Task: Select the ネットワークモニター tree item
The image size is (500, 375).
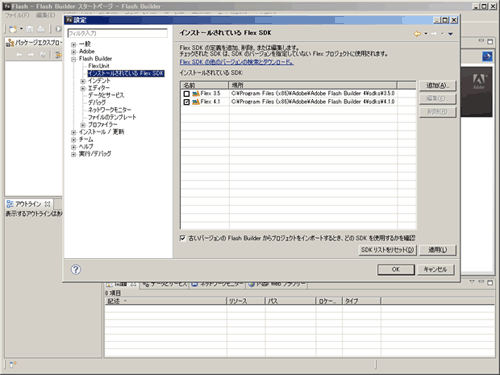Action: [110, 110]
